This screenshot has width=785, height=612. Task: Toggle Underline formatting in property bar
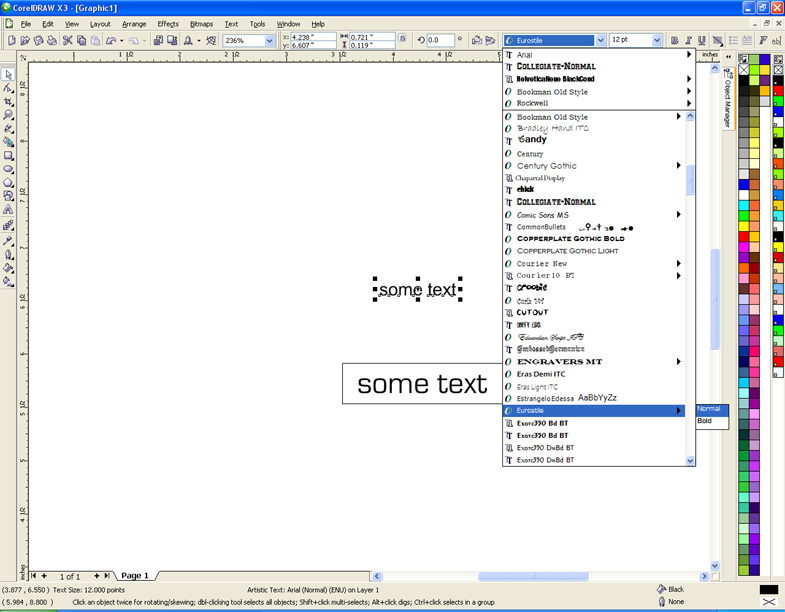coord(702,41)
